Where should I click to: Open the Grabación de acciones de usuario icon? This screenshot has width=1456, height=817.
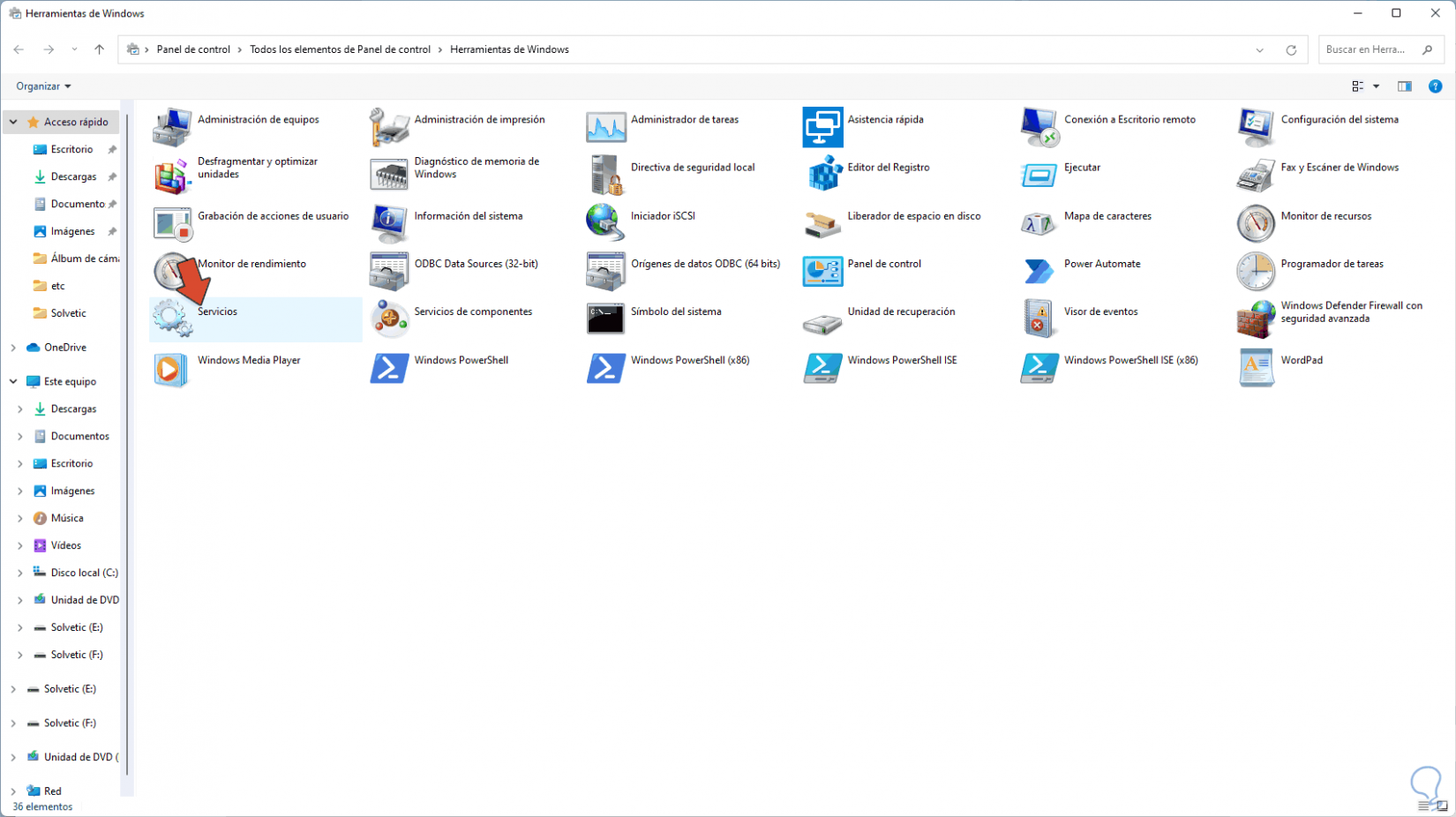click(x=172, y=223)
